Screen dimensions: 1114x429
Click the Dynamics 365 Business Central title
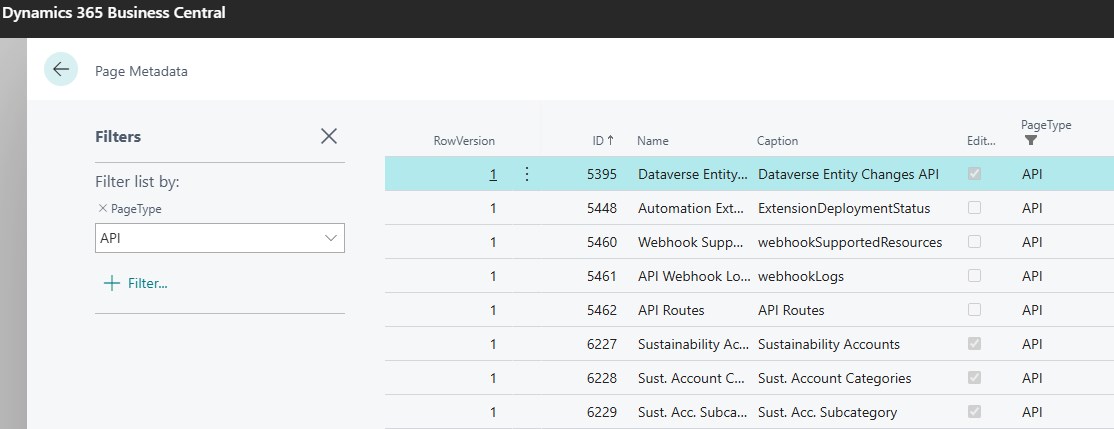tap(114, 13)
